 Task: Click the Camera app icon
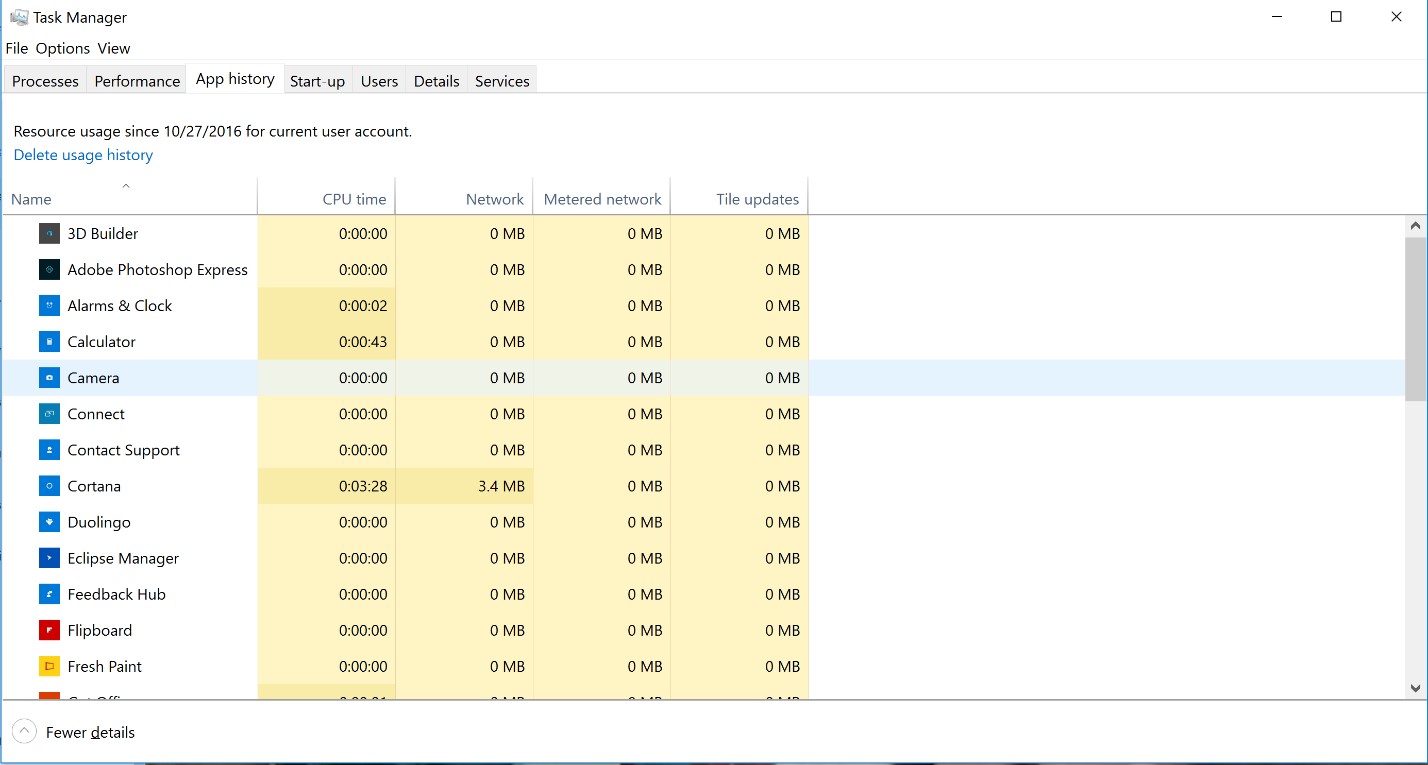[49, 377]
